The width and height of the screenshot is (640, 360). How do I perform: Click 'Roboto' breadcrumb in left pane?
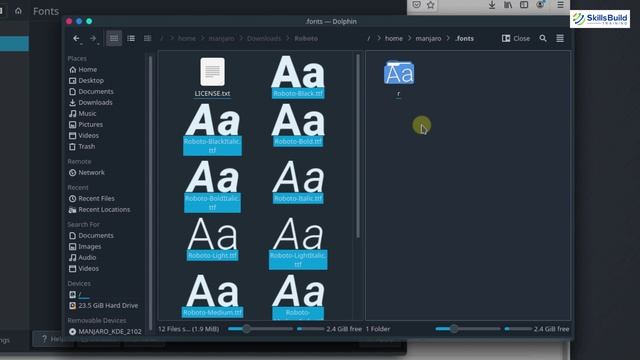coord(306,38)
